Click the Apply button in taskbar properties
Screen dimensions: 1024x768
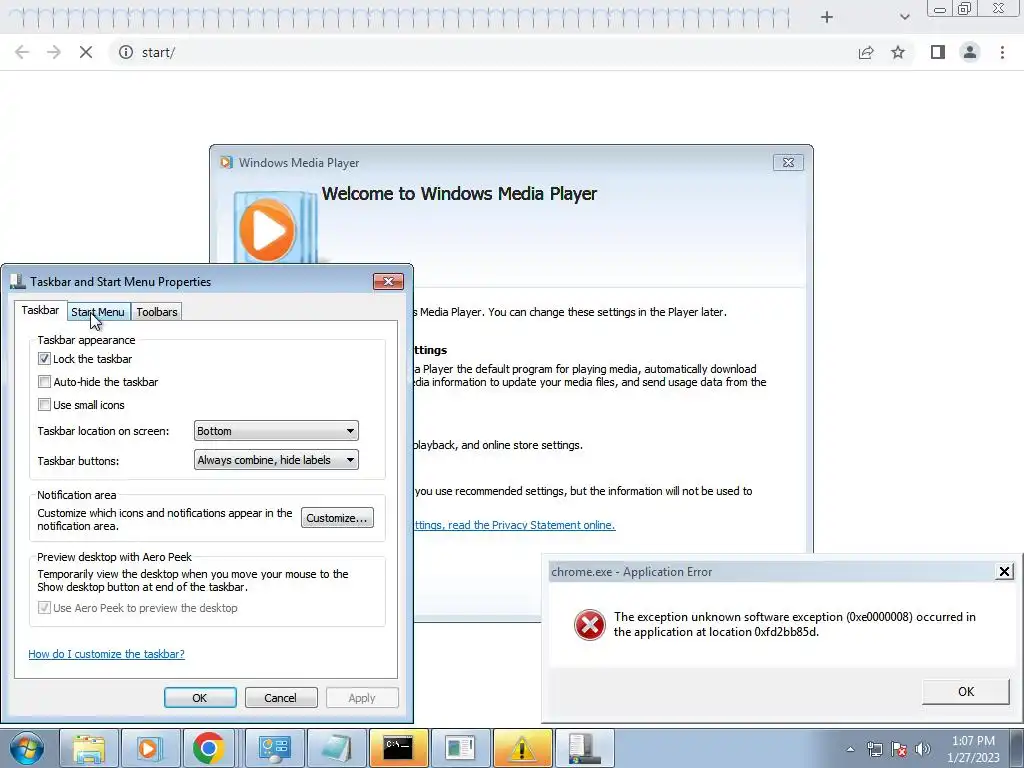[x=362, y=697]
